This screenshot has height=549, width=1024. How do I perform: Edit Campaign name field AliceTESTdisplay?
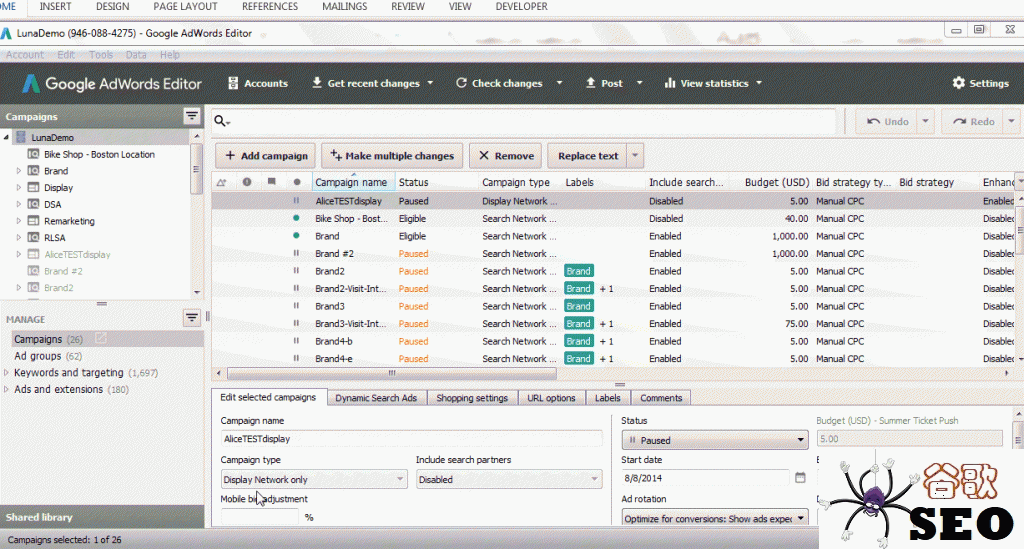pyautogui.click(x=411, y=439)
